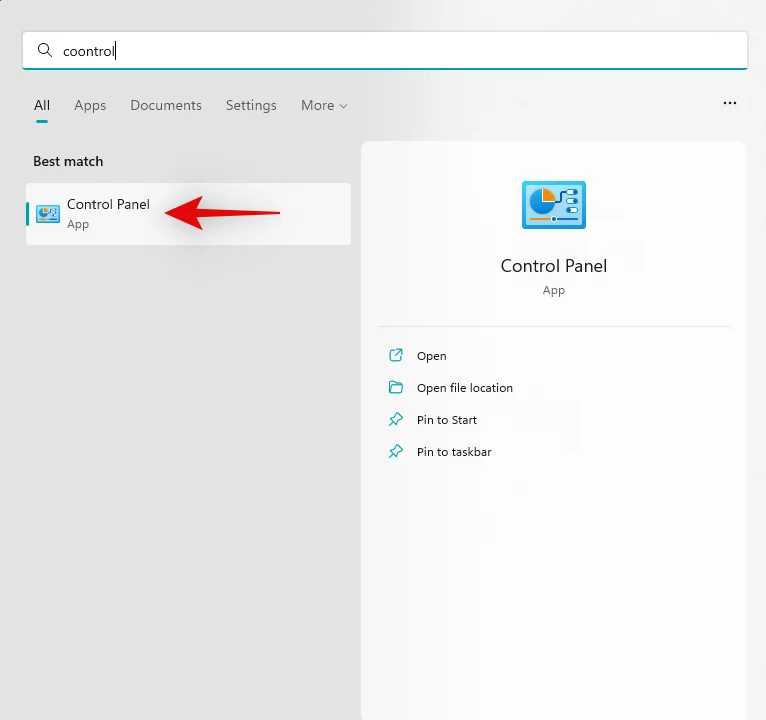Click the magnifying glass search icon

click(x=44, y=50)
